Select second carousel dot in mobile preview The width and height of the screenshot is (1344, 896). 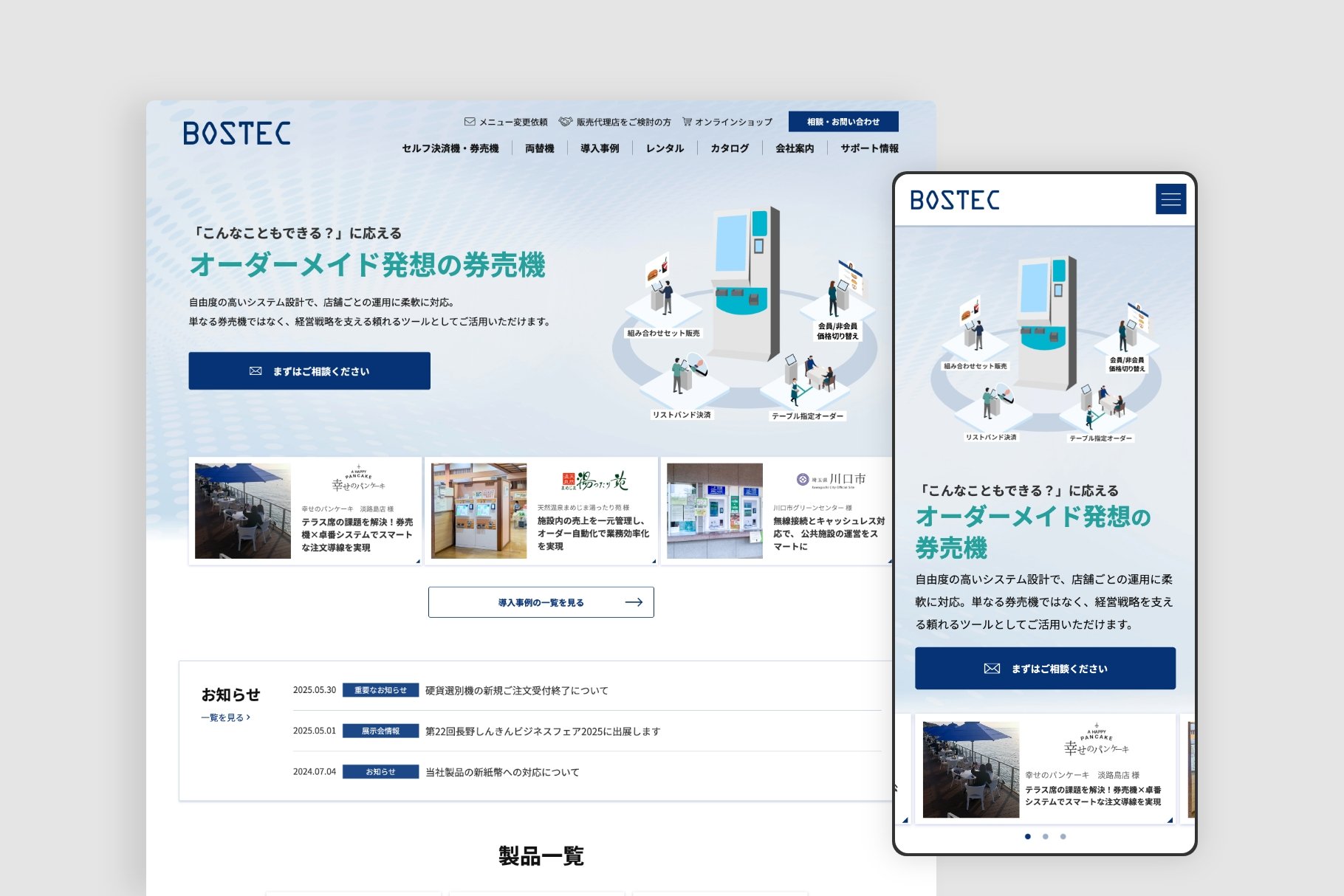(1045, 836)
